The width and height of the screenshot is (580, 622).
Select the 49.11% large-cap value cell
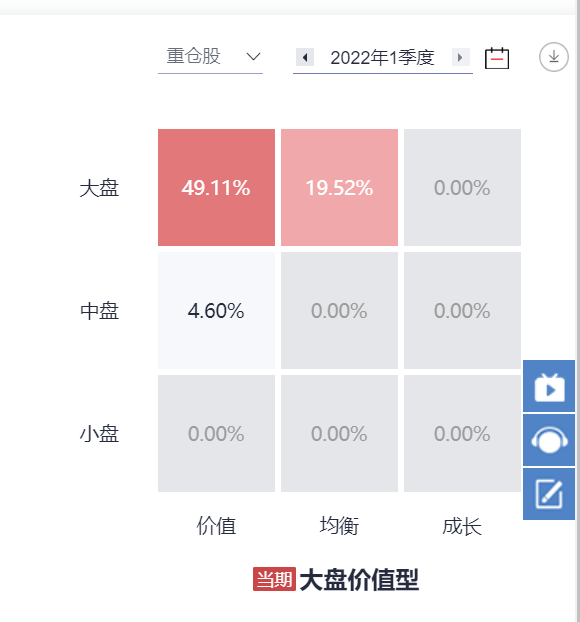click(216, 187)
